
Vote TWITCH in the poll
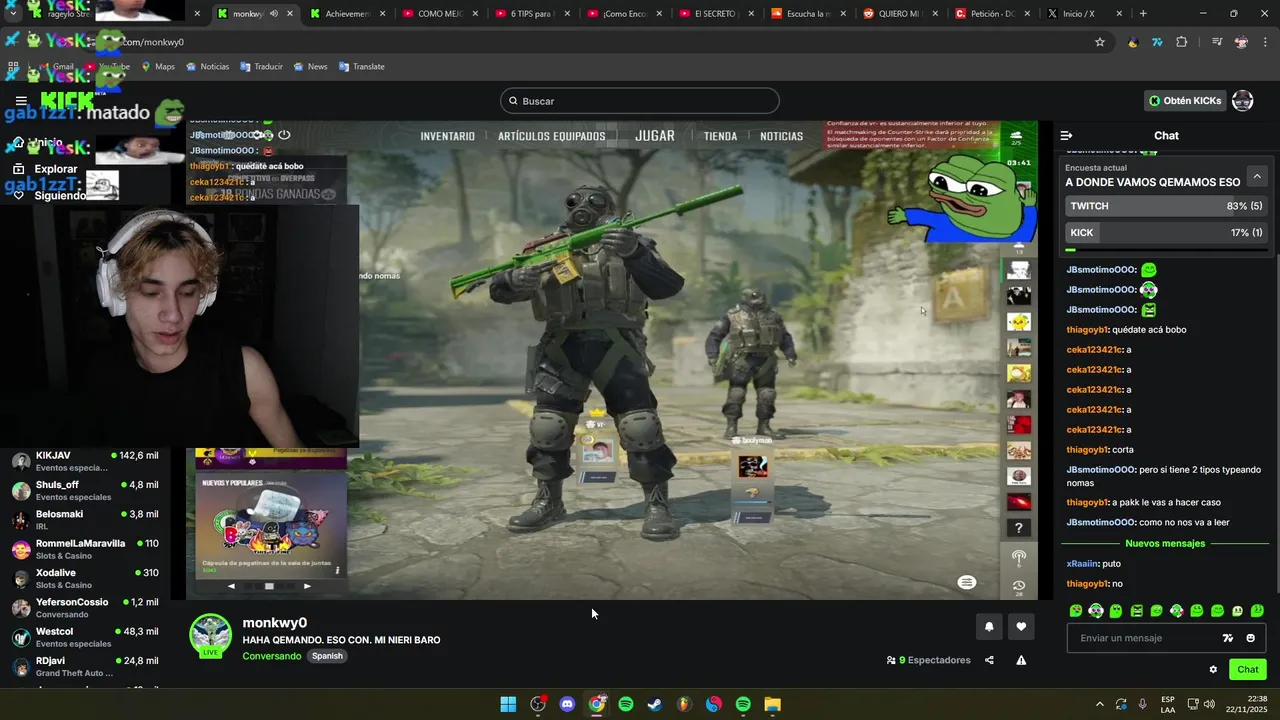pyautogui.click(x=1166, y=206)
